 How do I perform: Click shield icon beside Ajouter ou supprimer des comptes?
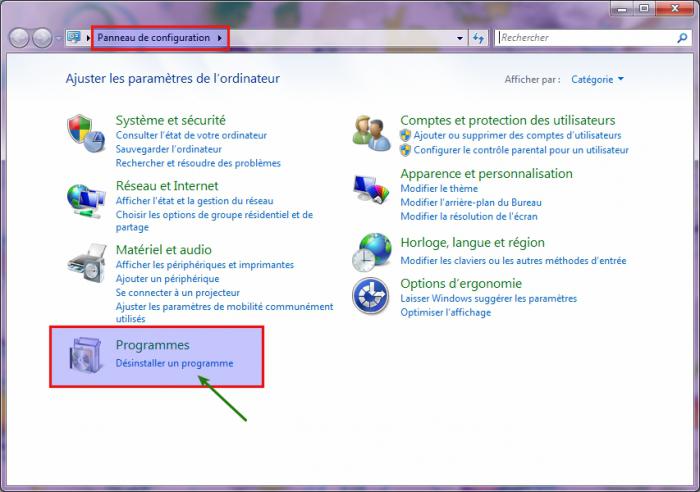[405, 135]
